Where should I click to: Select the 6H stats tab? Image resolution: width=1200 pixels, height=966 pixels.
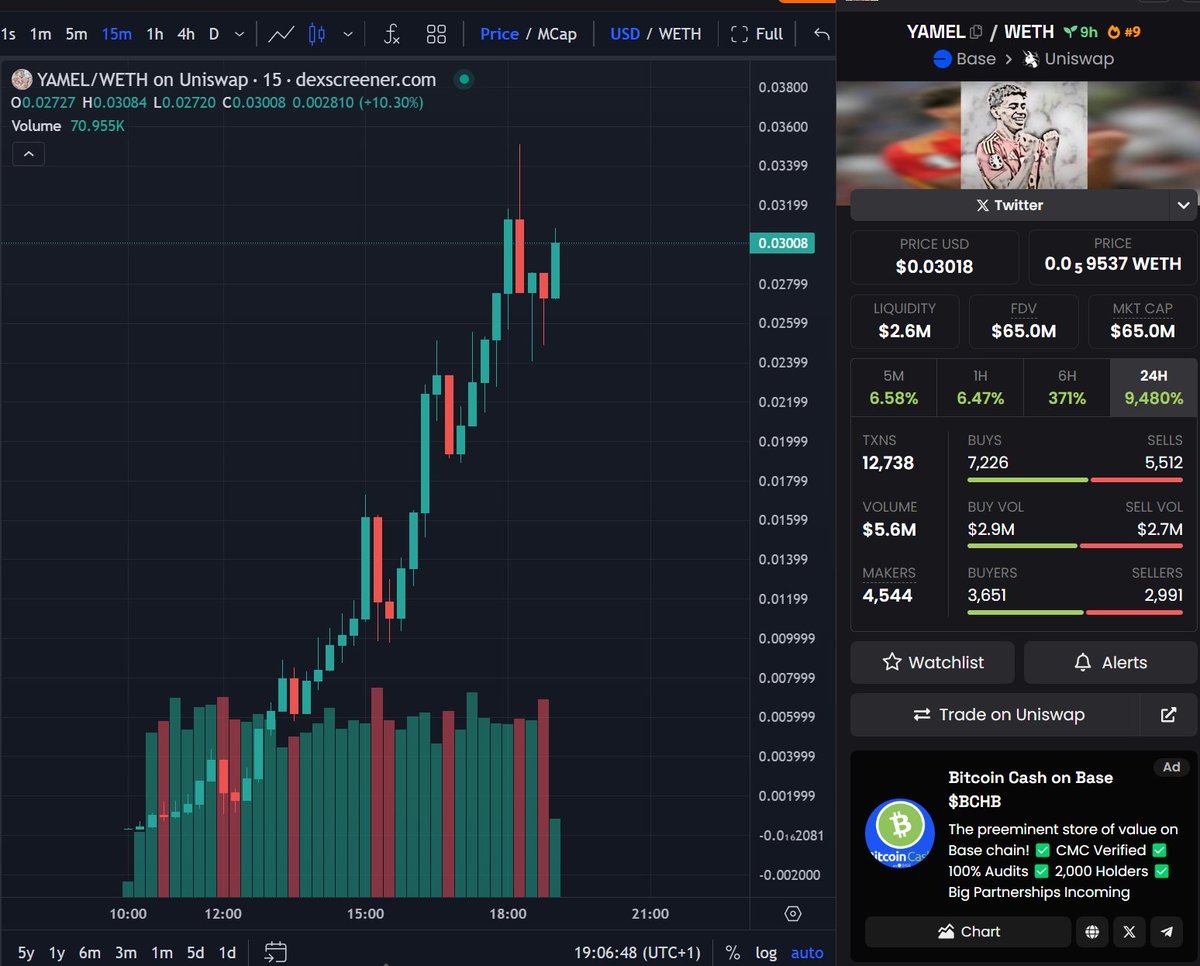click(x=1067, y=387)
